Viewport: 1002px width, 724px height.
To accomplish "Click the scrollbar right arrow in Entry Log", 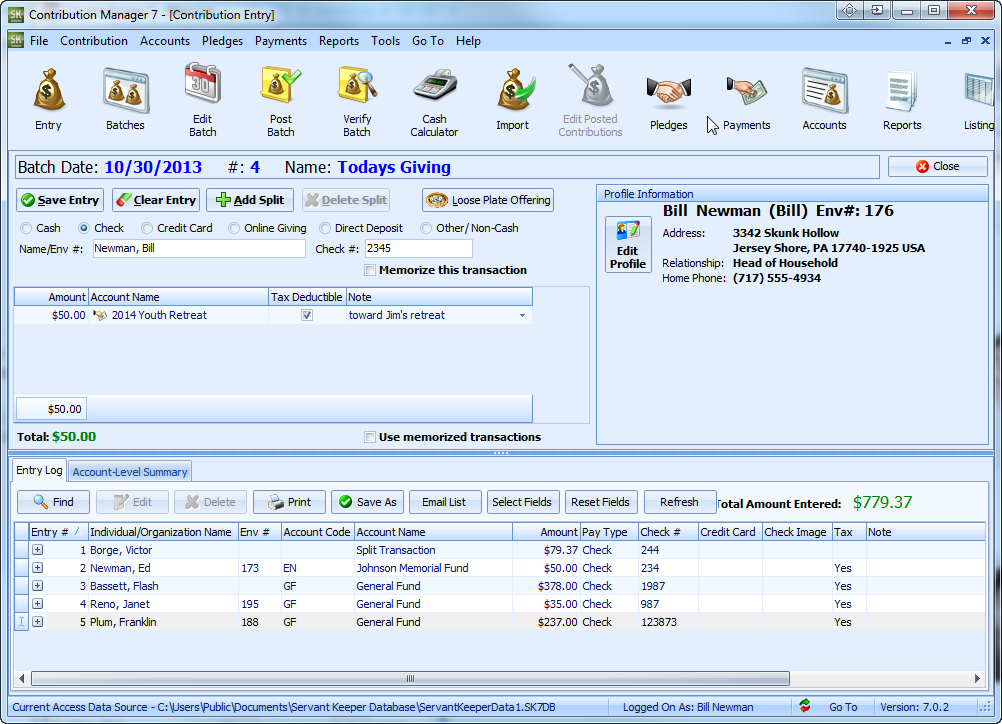I will point(977,679).
